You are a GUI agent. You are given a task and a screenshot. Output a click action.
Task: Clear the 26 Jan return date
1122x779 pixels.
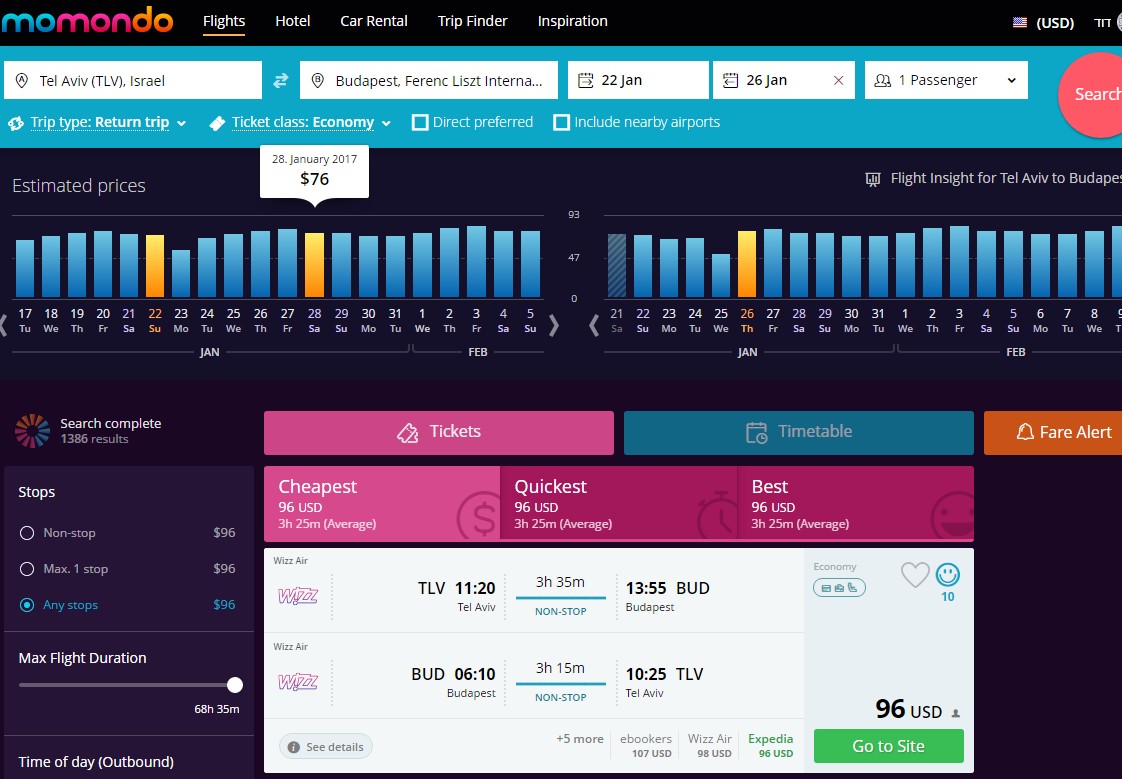(839, 80)
